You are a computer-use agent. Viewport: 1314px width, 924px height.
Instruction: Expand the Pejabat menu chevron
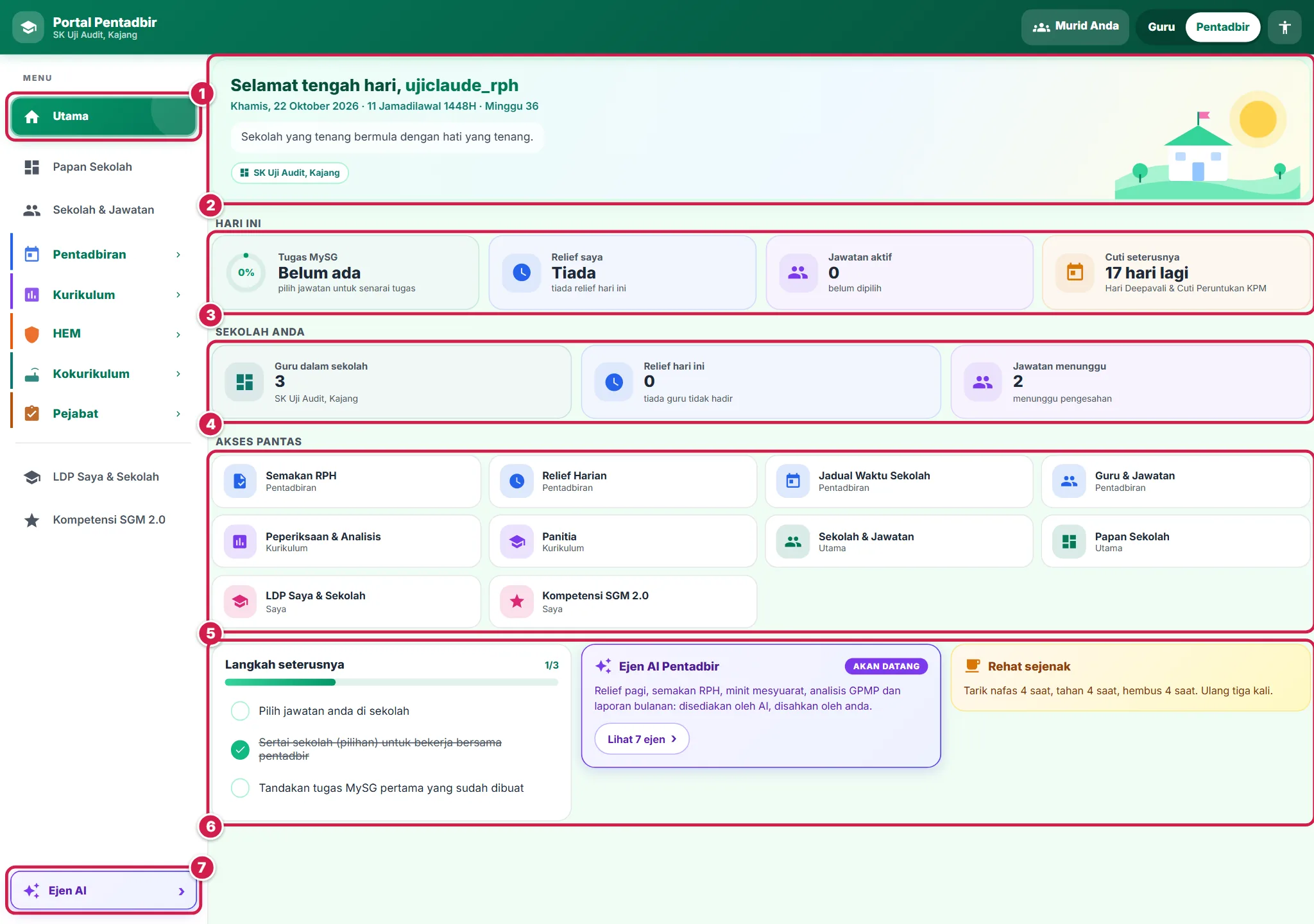tap(178, 414)
